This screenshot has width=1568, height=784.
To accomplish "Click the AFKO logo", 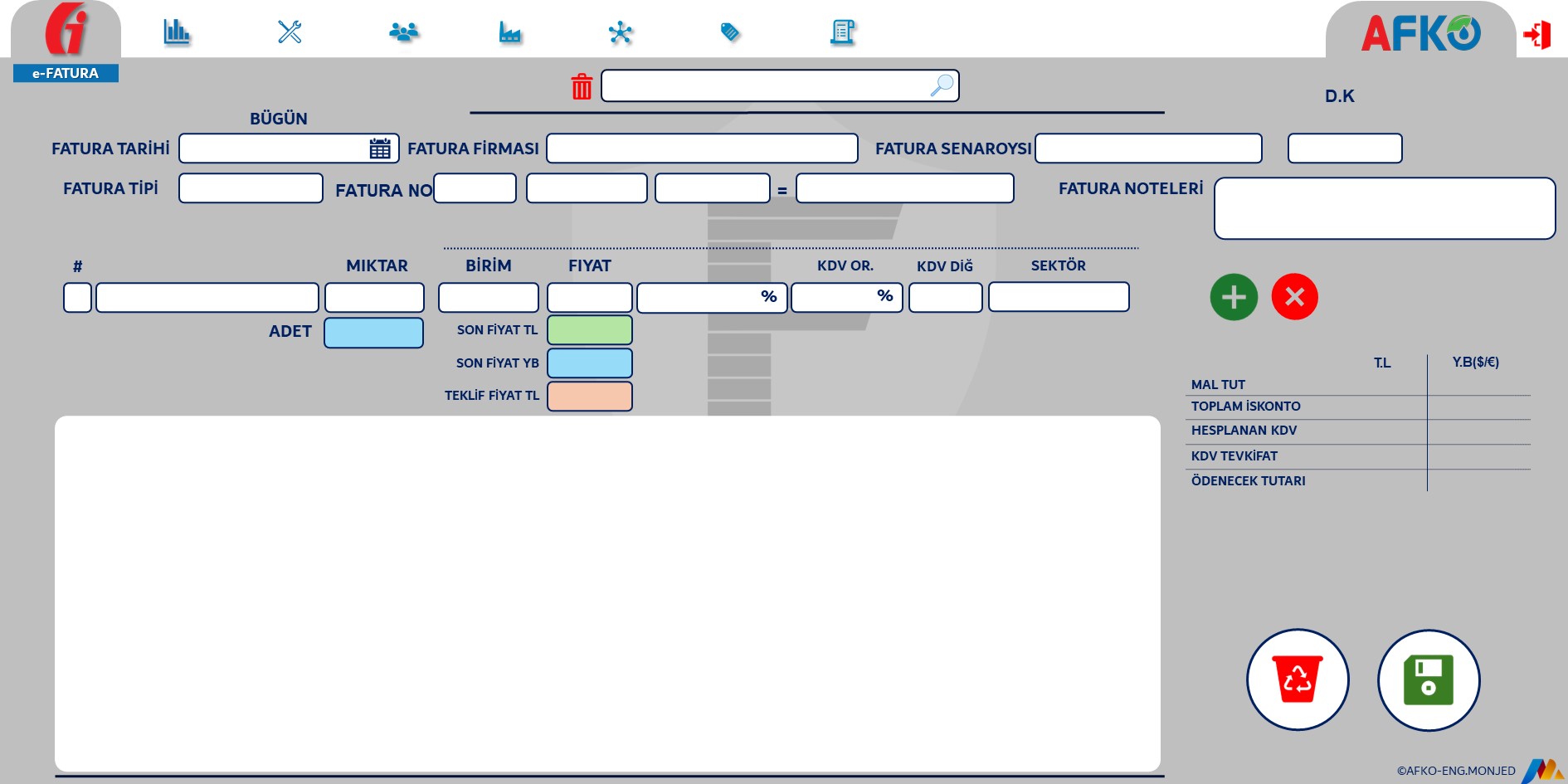I will 1420,34.
